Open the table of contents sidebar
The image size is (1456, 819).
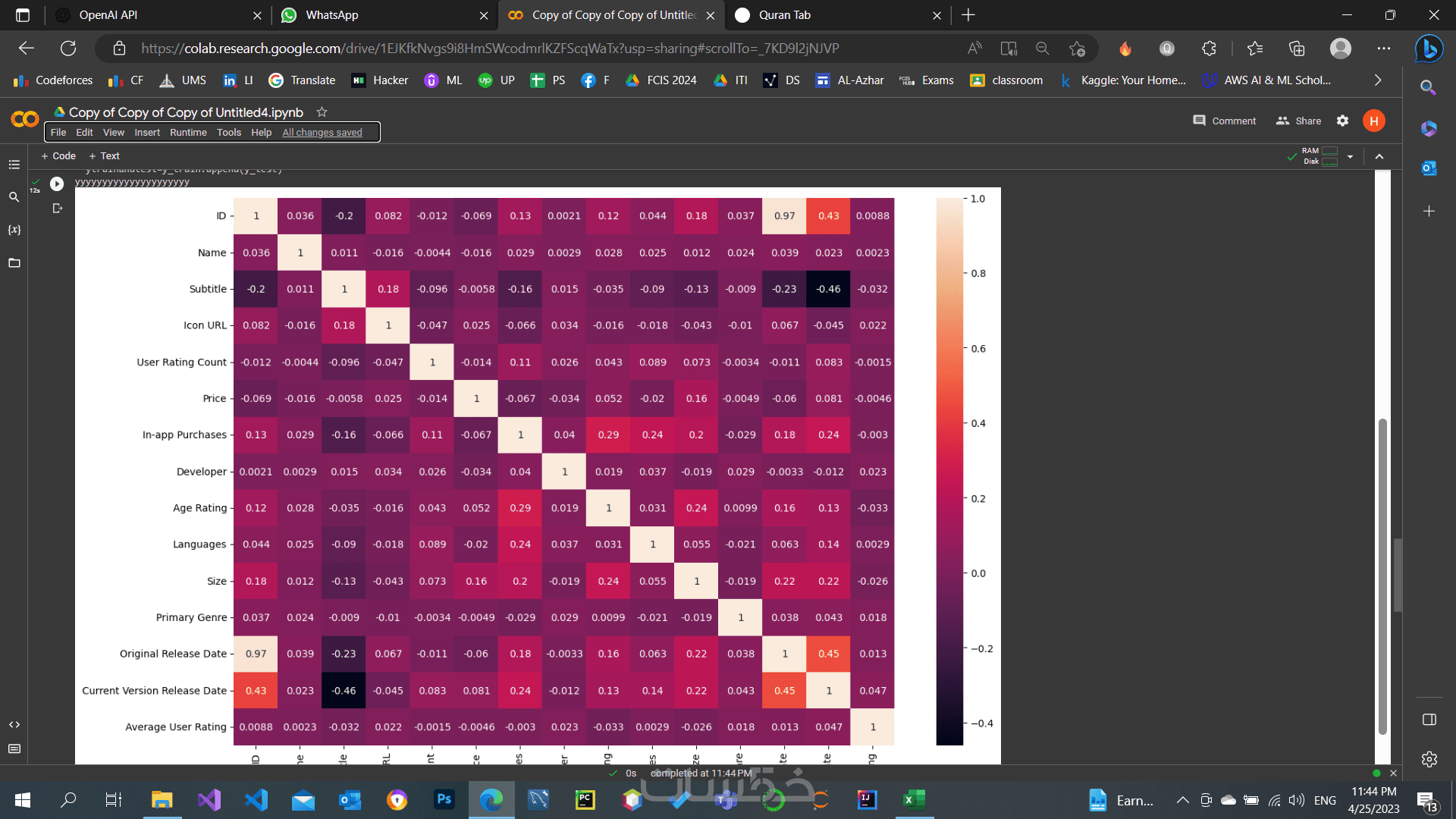tap(14, 165)
